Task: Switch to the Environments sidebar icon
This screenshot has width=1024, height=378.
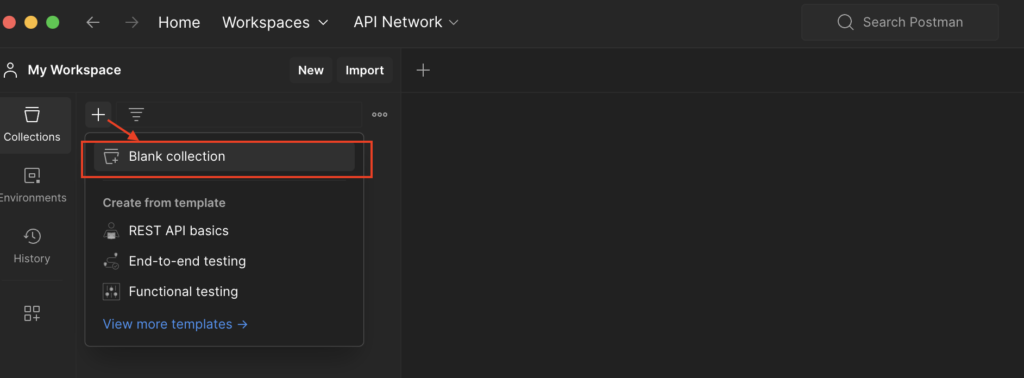Action: 32,185
